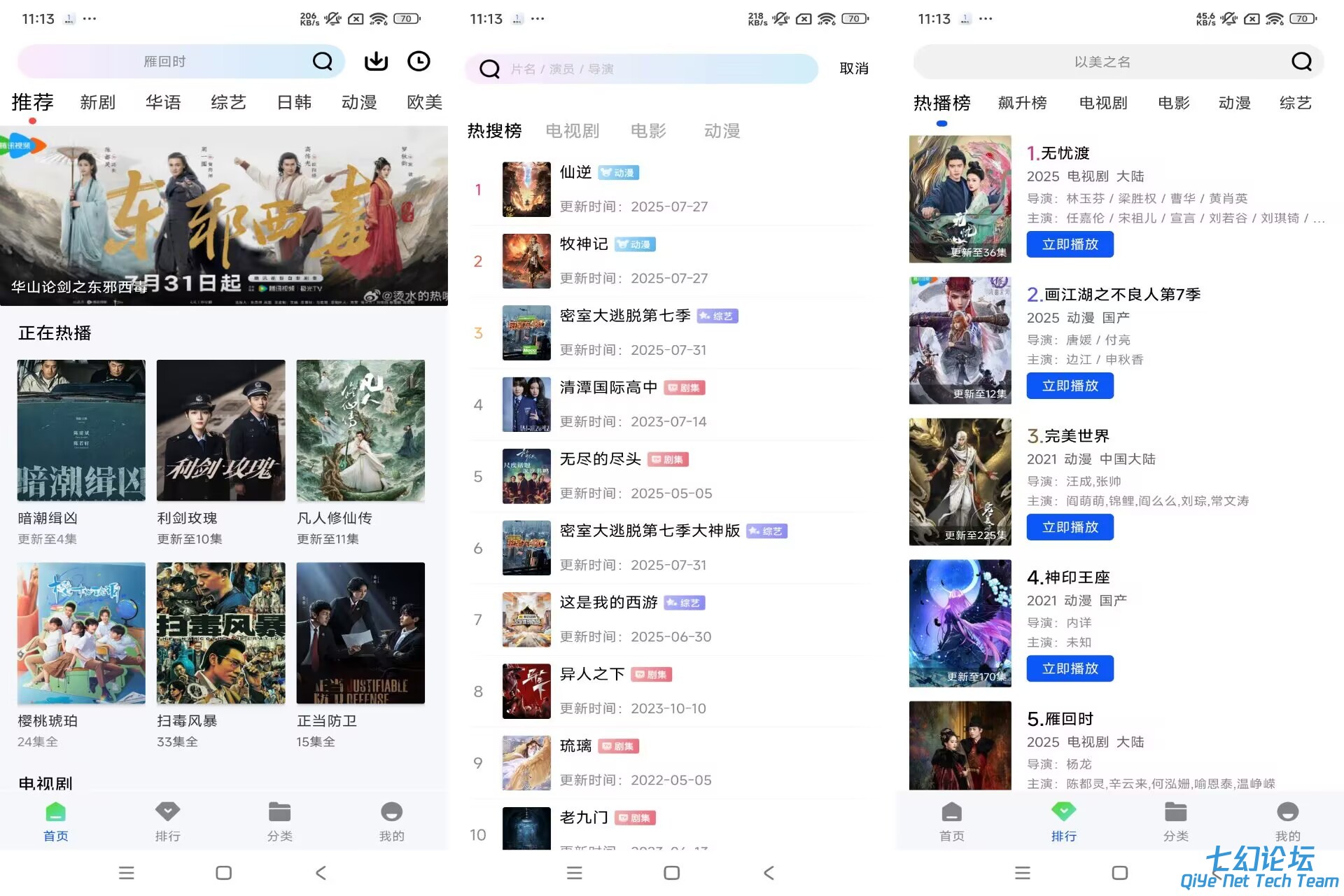1344x896 pixels.
Task: Open 分类 folder icon in left navigation bar
Action: [279, 812]
